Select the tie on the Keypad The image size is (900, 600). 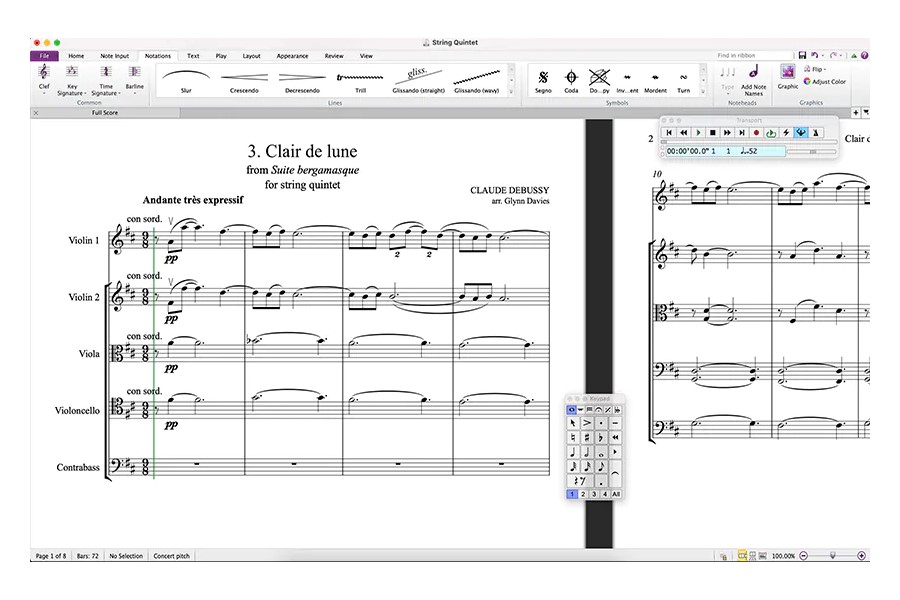(x=615, y=474)
